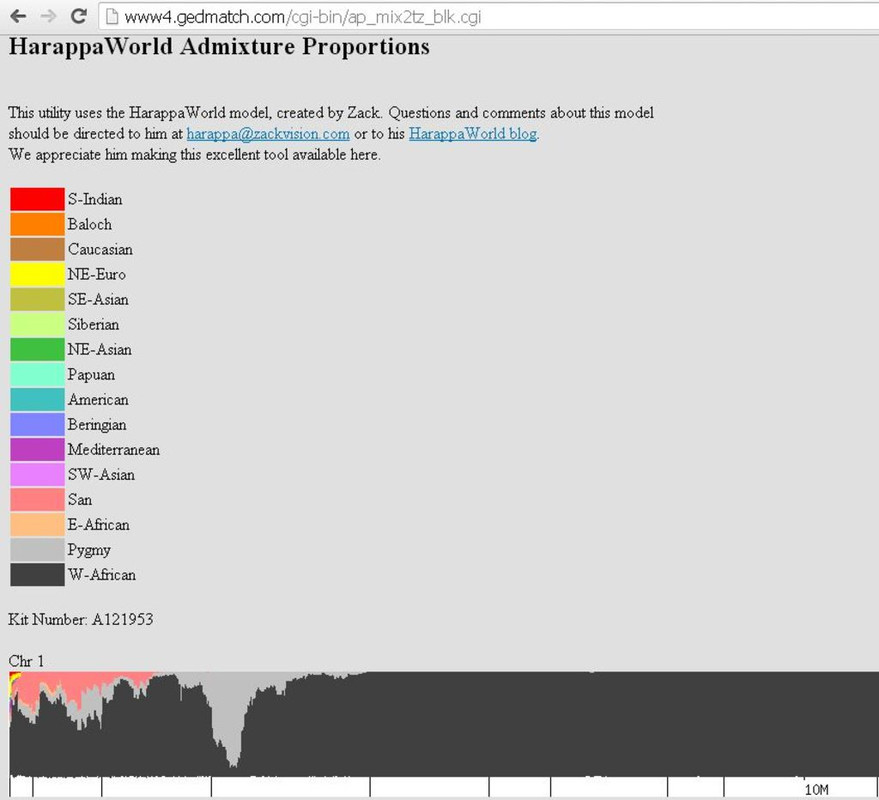
Task: Click the Caucasian legend label
Action: click(x=100, y=249)
